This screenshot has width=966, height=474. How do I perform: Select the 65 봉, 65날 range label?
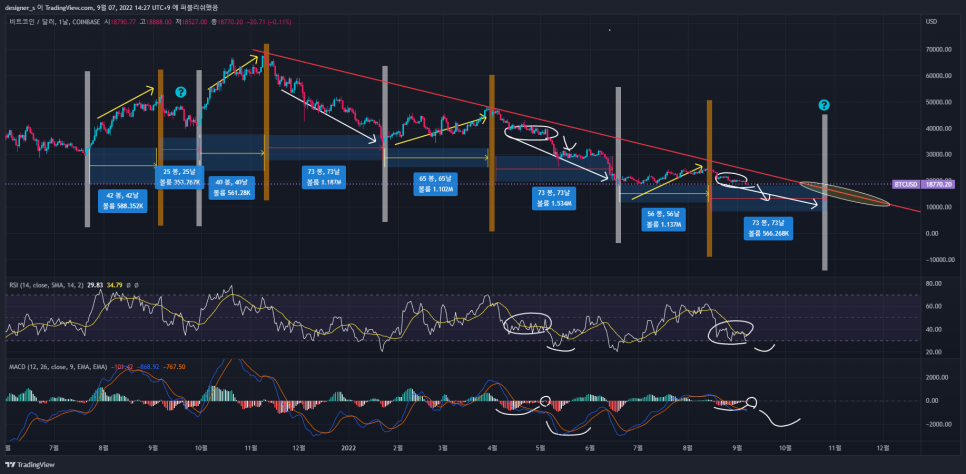pos(435,184)
